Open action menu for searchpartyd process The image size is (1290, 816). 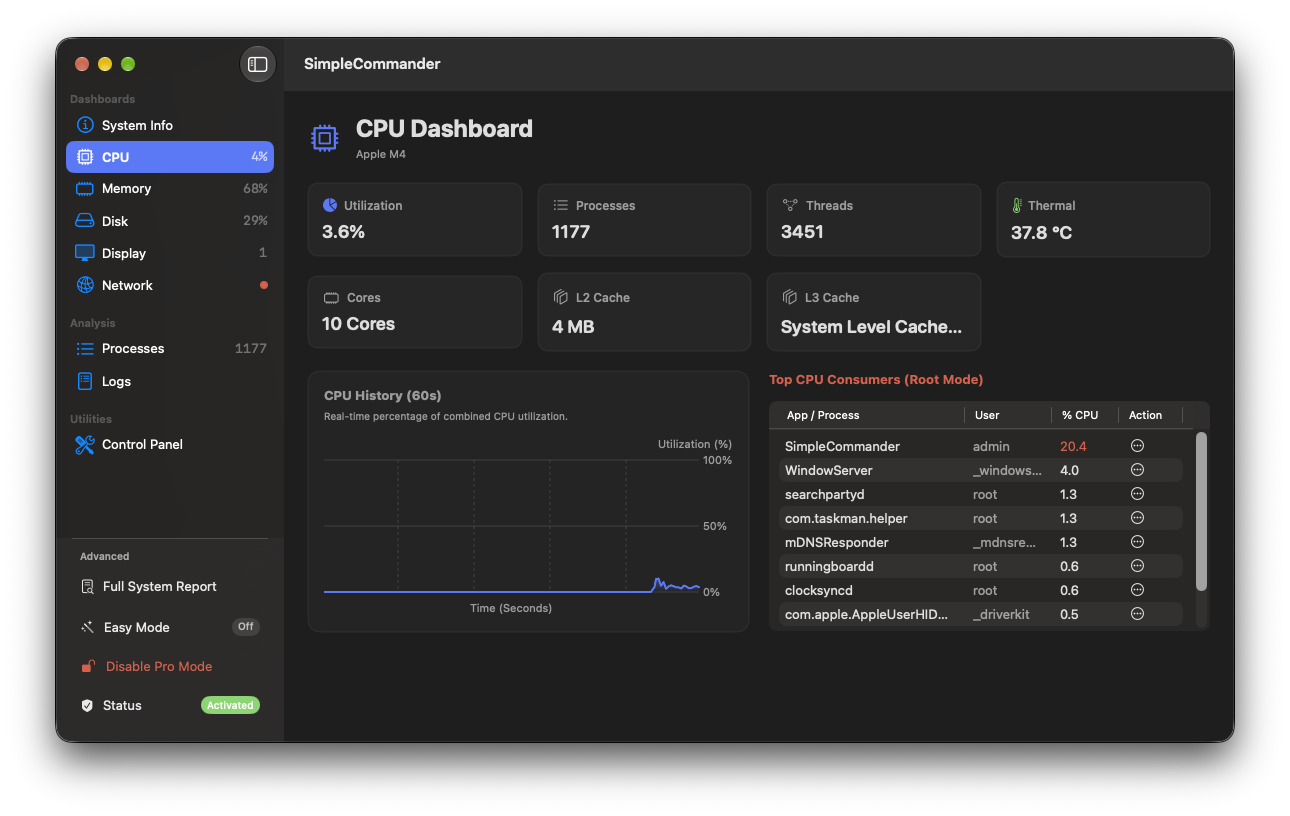click(1137, 494)
